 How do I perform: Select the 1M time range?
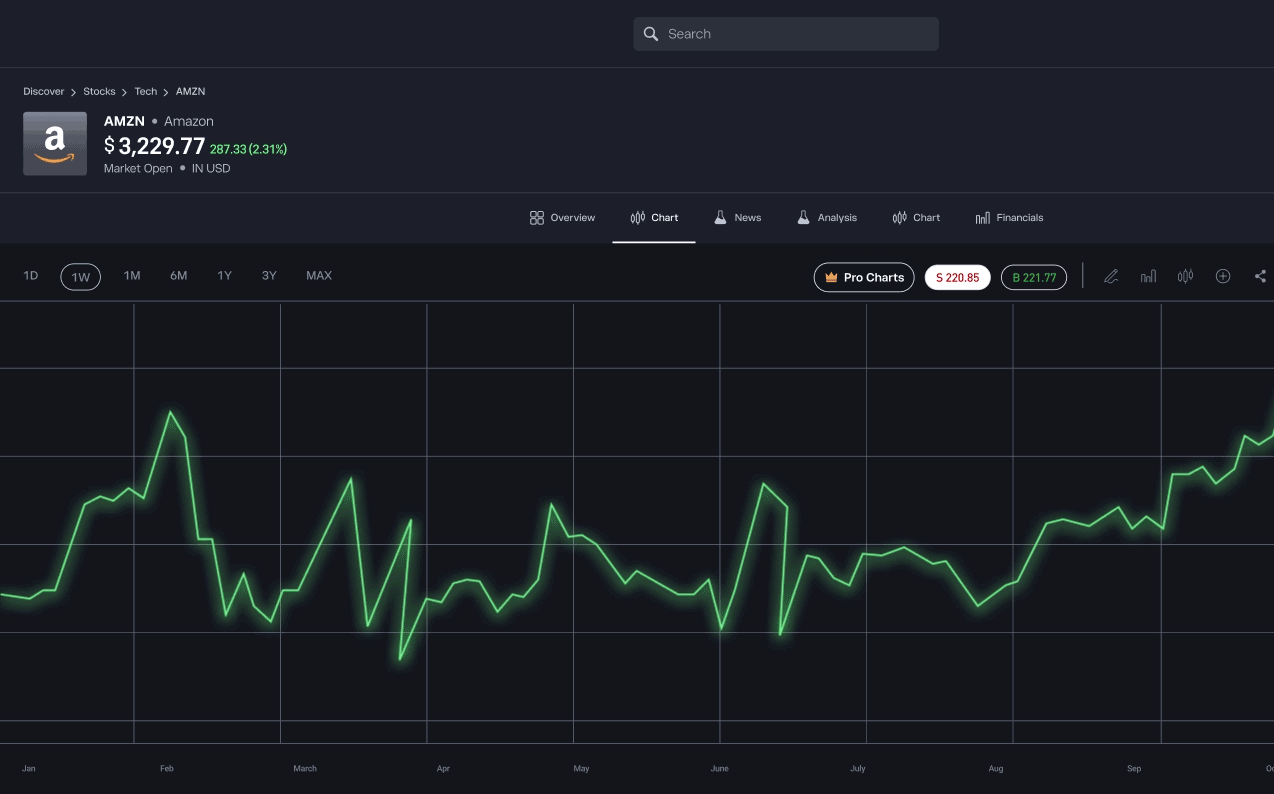pos(132,276)
